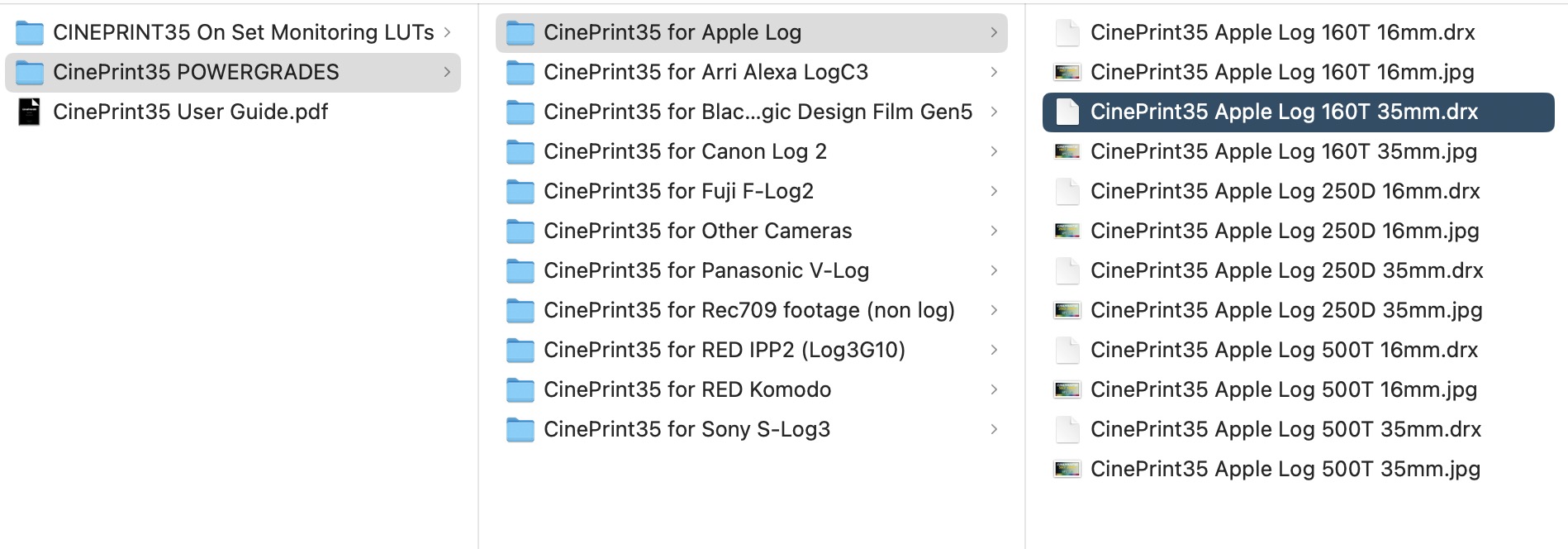Select the CinePrint35 POWERGRADES folder row
The height and width of the screenshot is (549, 1568).
[233, 72]
